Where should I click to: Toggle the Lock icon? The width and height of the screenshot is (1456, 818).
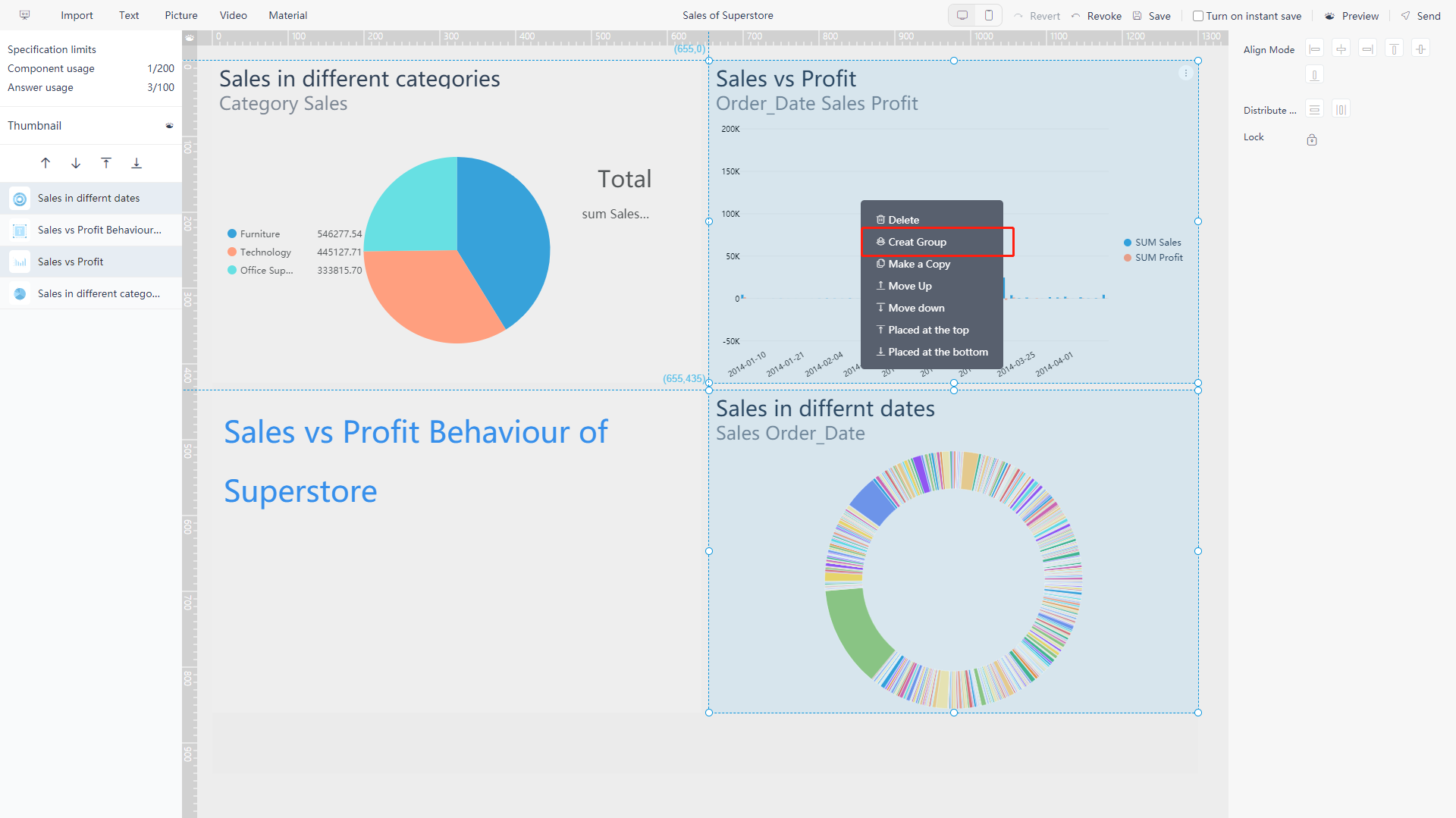pos(1312,139)
